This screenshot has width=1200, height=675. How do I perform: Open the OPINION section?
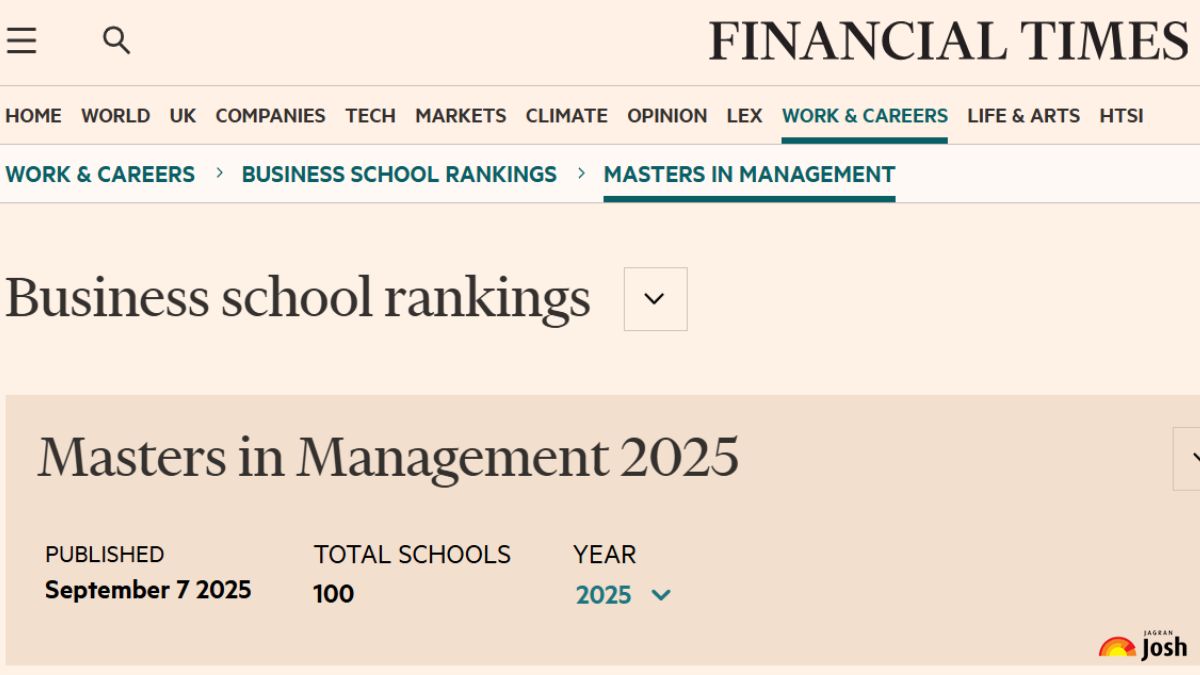point(667,116)
